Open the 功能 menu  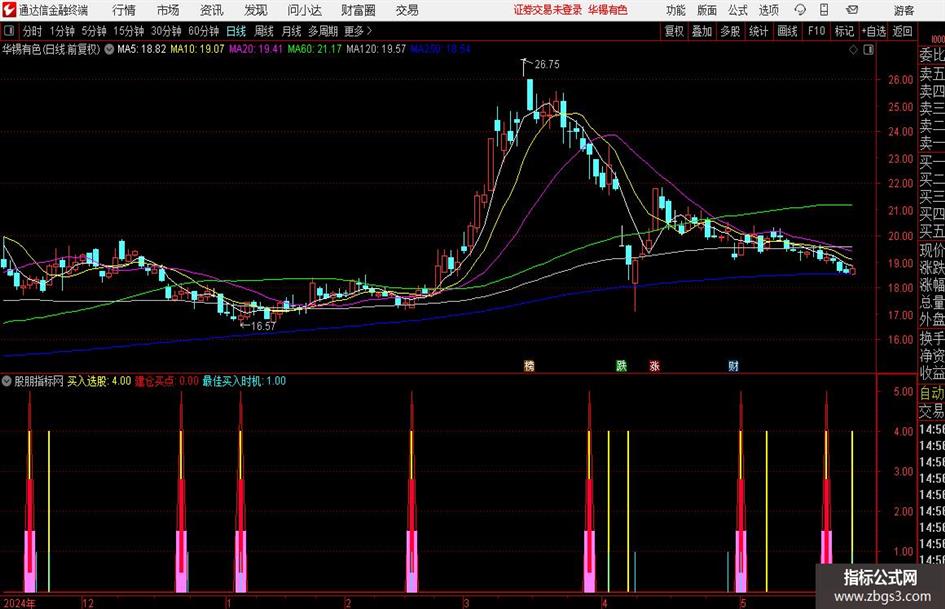(x=676, y=10)
